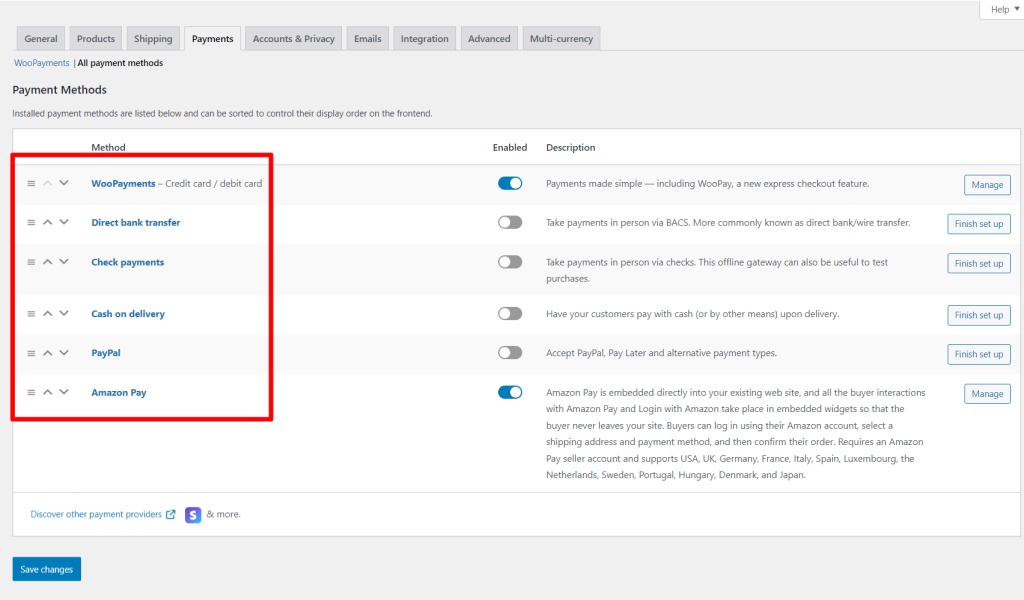Move WooPayments down using the arrow icon
Image resolution: width=1024 pixels, height=600 pixels.
pyautogui.click(x=64, y=183)
